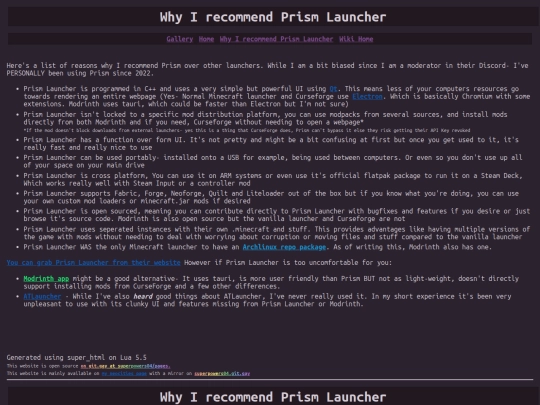Click the neocities page footer link

pos(124,373)
